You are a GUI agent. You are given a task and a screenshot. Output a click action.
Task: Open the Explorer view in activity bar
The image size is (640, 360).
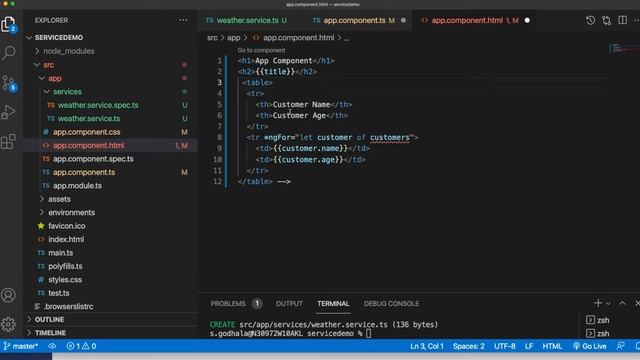8,24
